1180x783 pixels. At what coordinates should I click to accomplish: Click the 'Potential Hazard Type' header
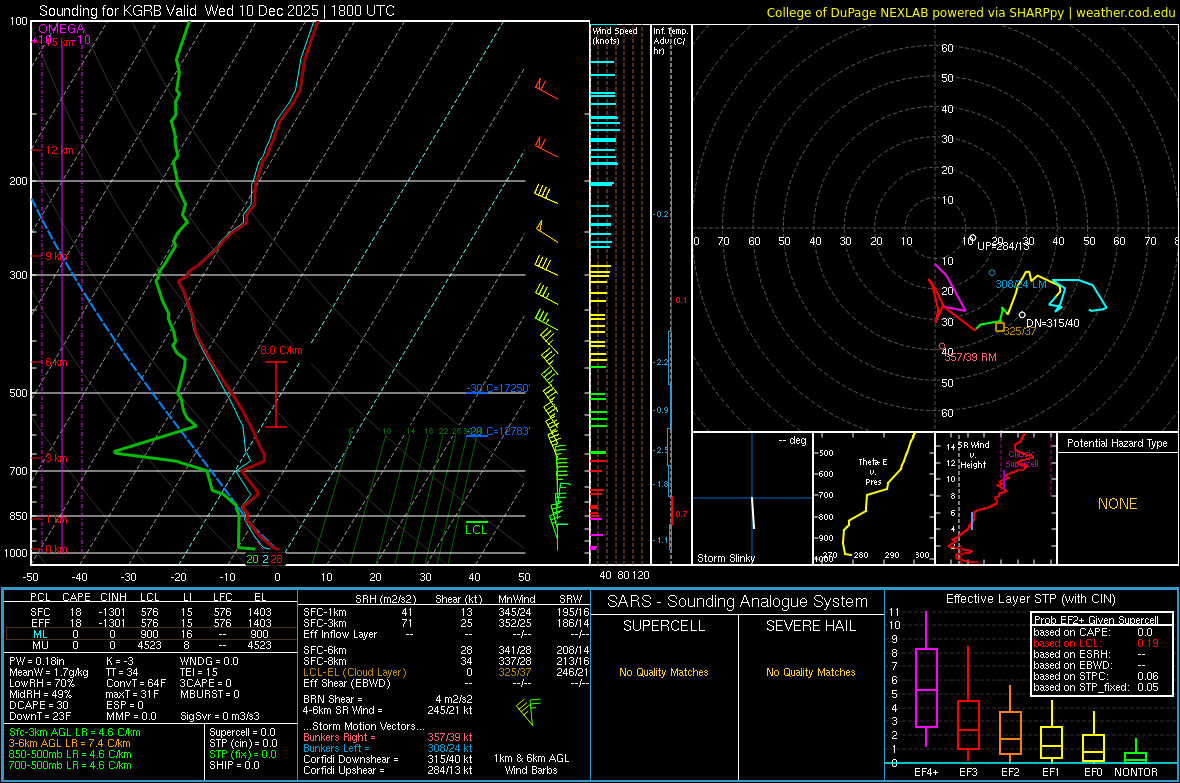click(1118, 443)
